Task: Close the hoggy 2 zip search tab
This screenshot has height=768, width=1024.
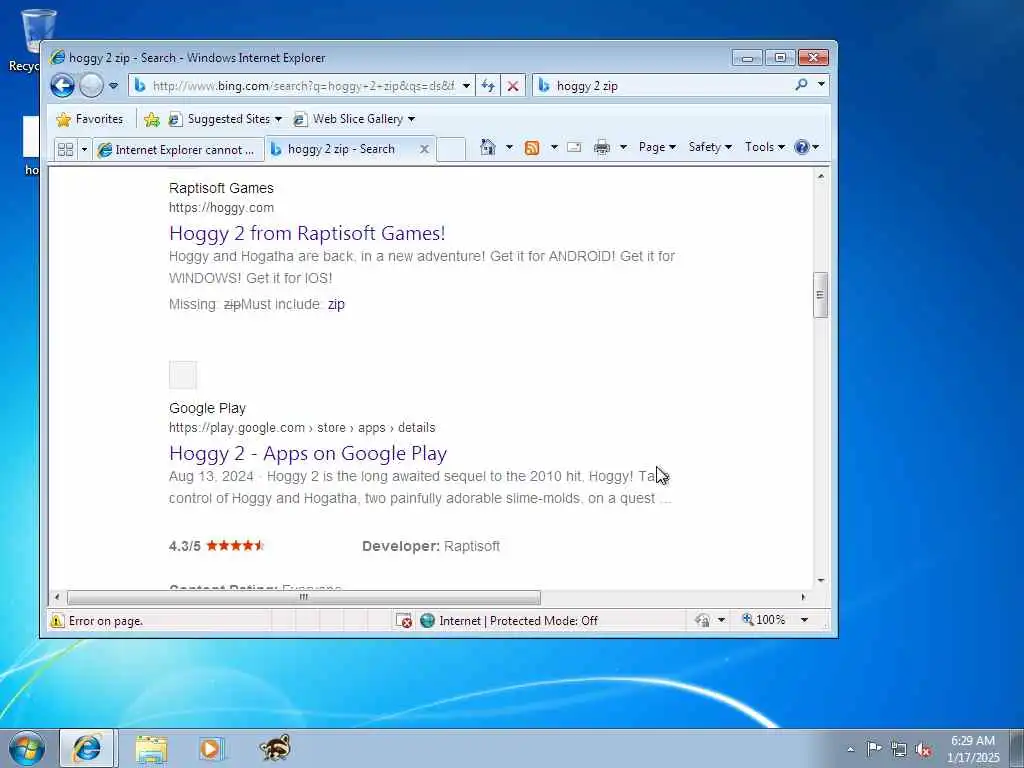Action: pos(424,150)
